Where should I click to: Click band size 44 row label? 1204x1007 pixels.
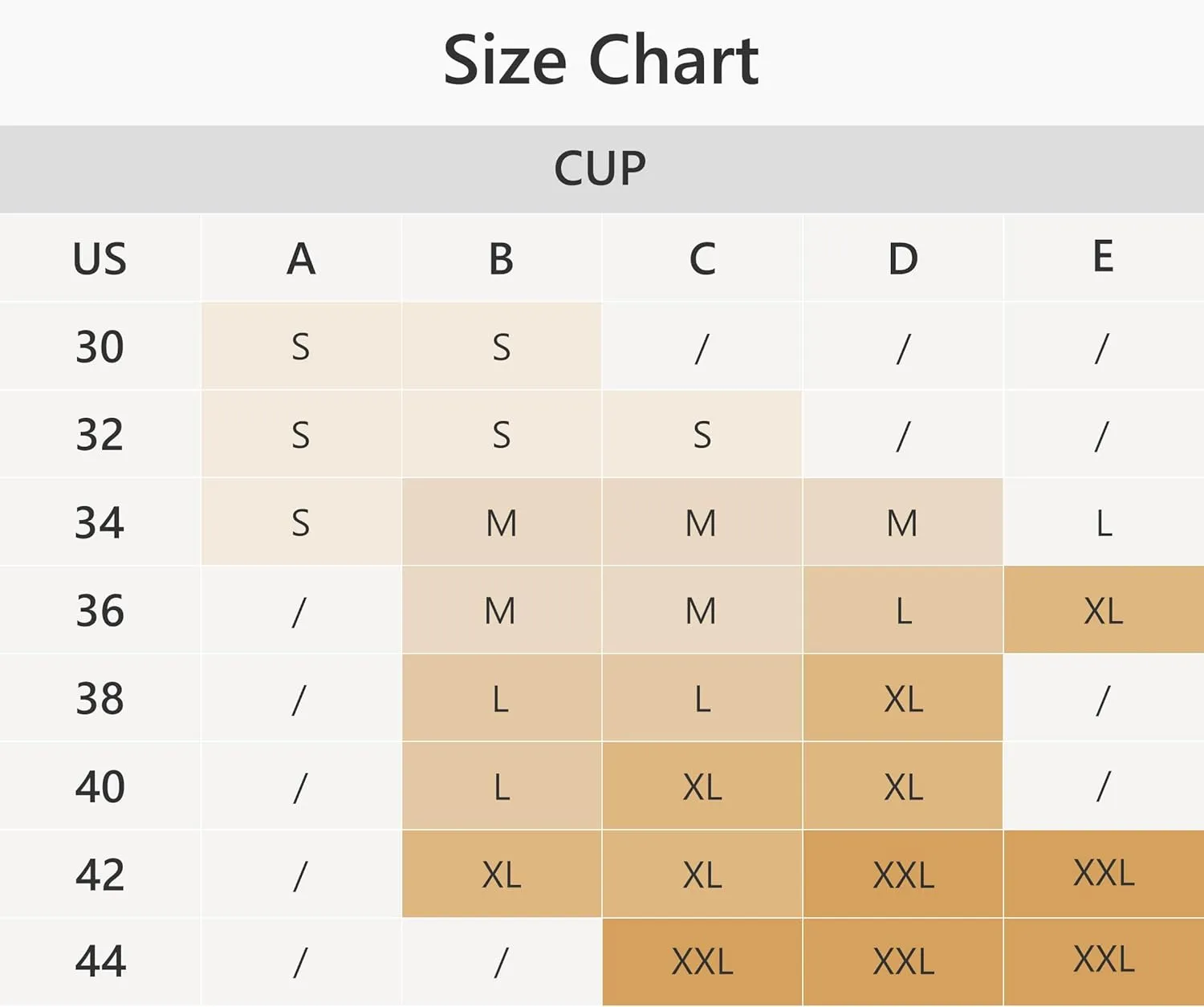coord(100,961)
